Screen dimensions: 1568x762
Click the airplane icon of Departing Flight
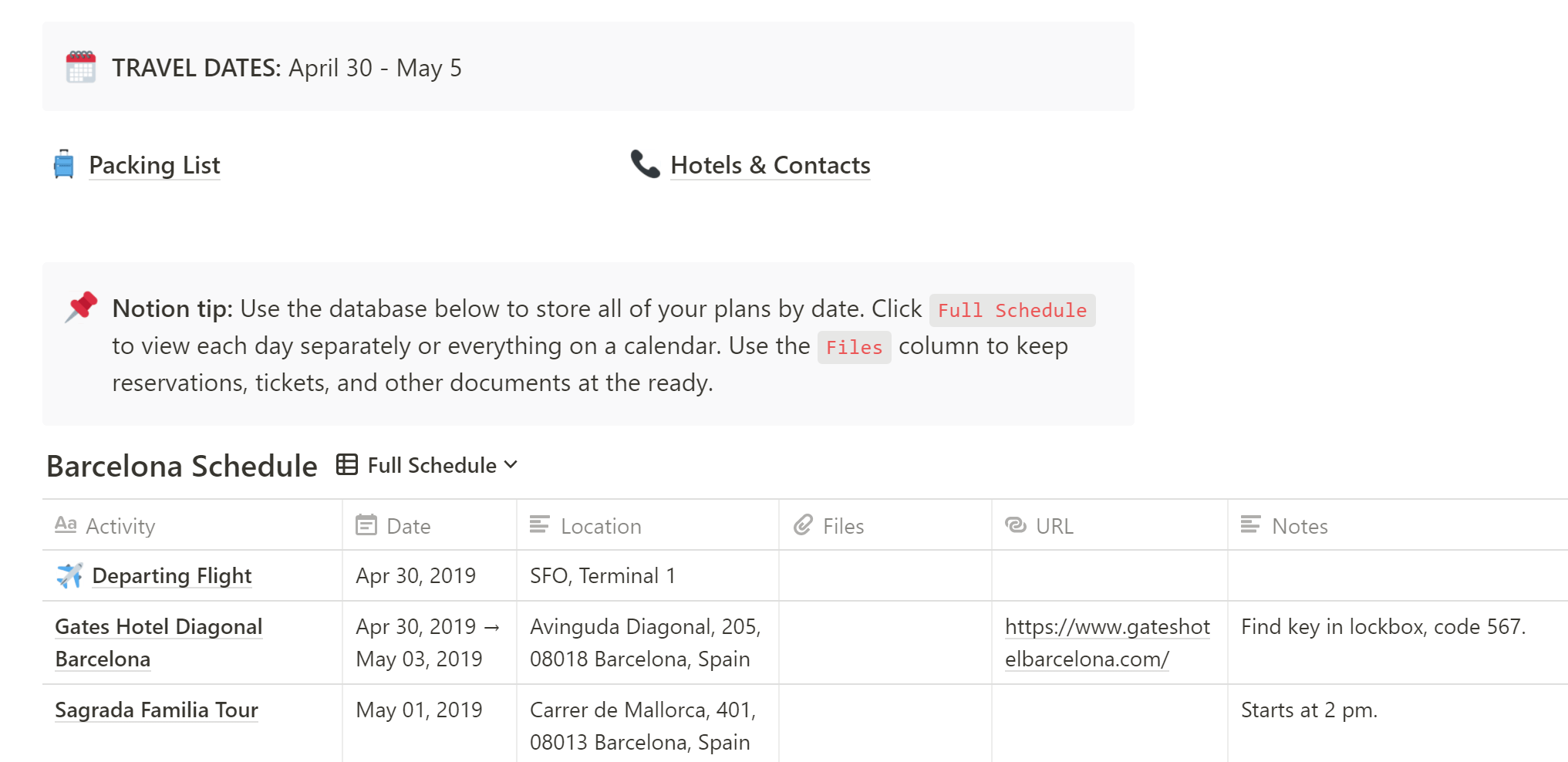point(69,575)
